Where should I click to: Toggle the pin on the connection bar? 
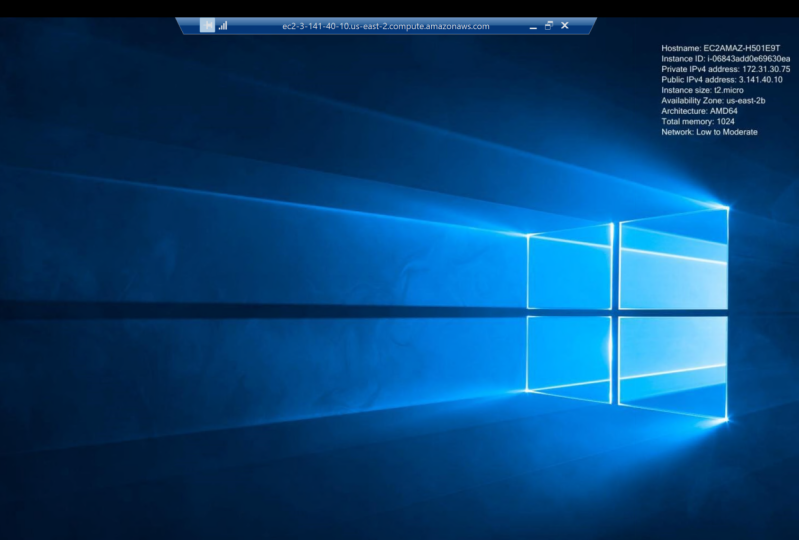tap(207, 25)
